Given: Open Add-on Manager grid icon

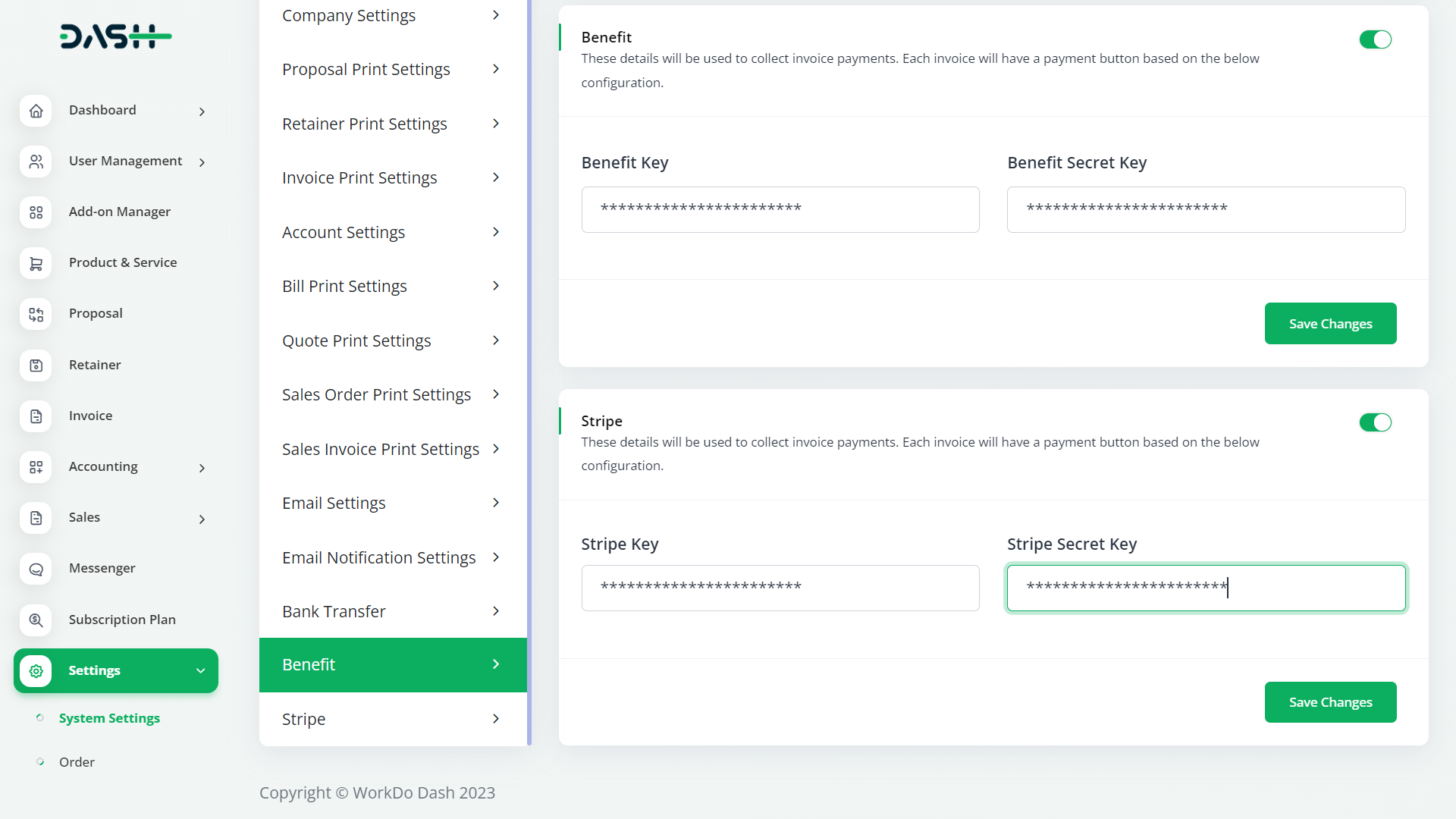Looking at the screenshot, I should point(36,212).
